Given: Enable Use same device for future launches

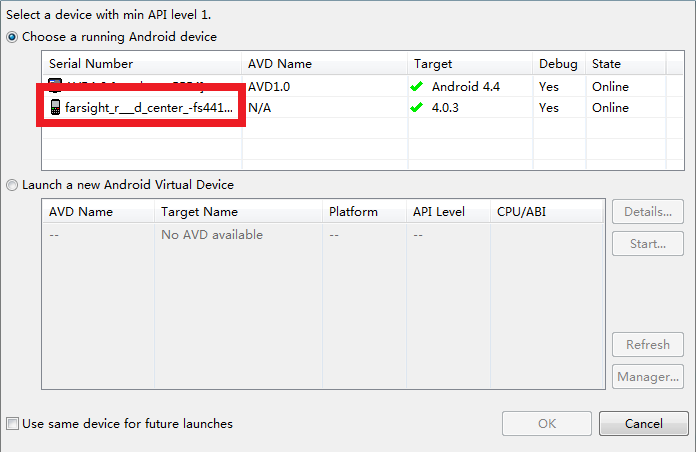Looking at the screenshot, I should pos(12,424).
